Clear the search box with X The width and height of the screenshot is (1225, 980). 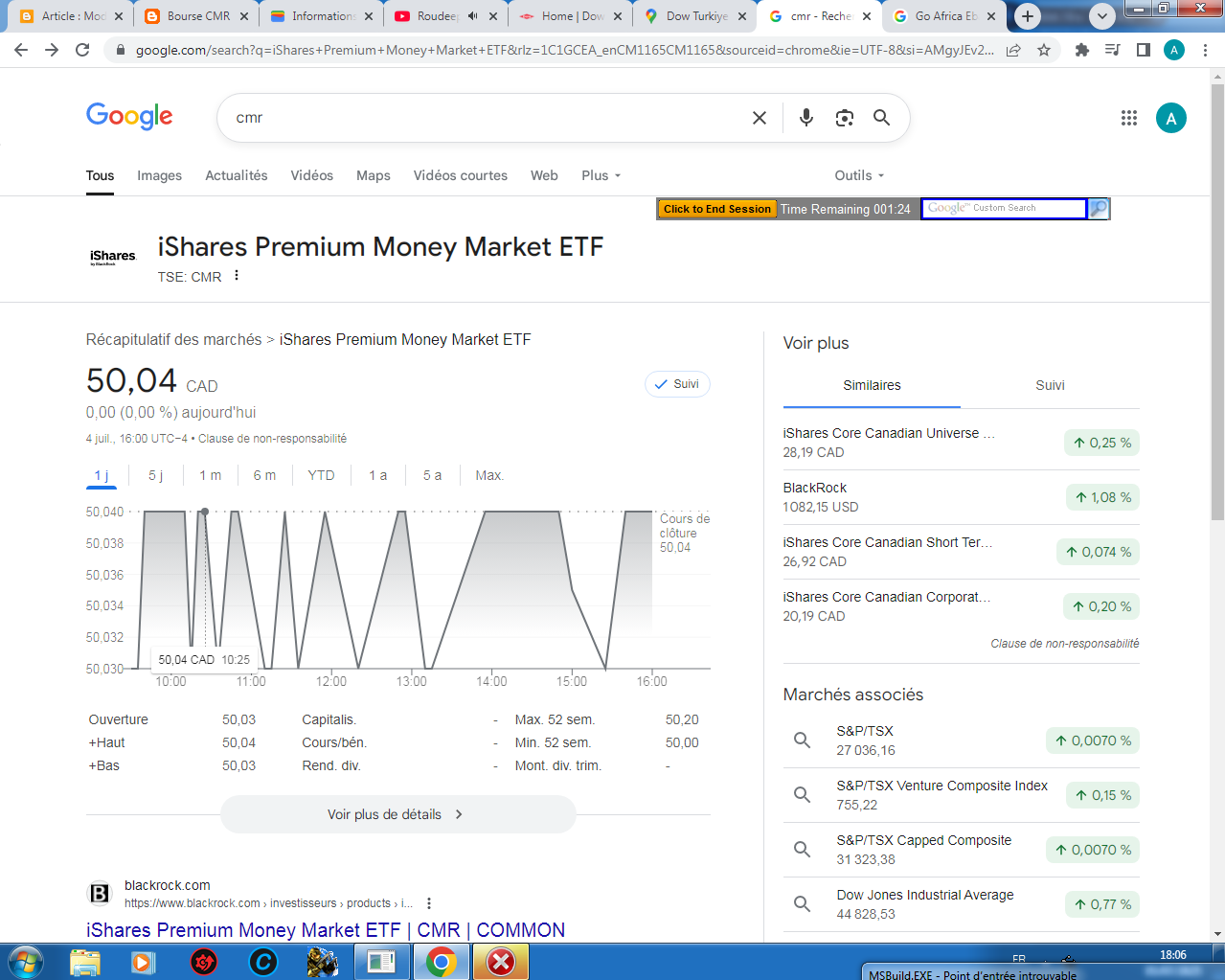pos(760,118)
